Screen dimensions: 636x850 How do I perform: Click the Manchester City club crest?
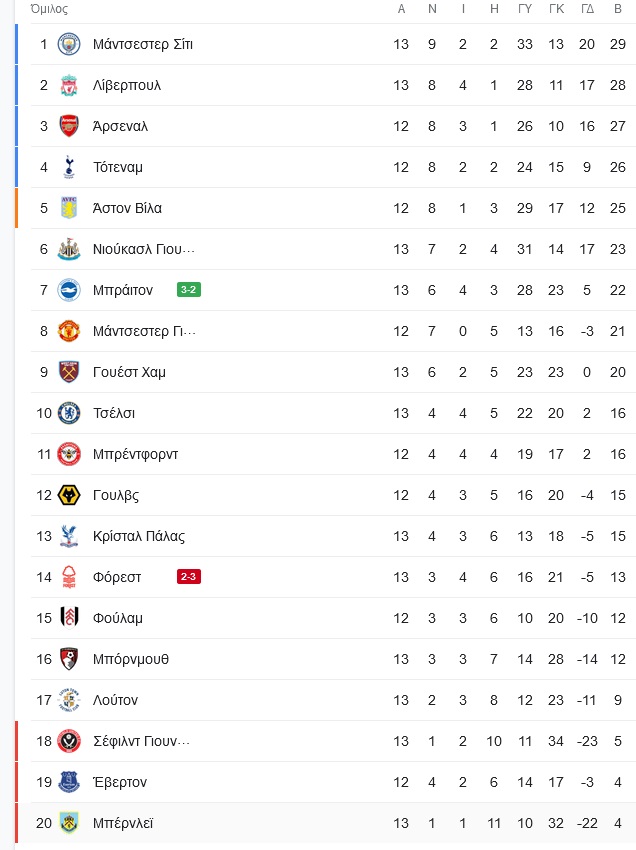coord(69,44)
